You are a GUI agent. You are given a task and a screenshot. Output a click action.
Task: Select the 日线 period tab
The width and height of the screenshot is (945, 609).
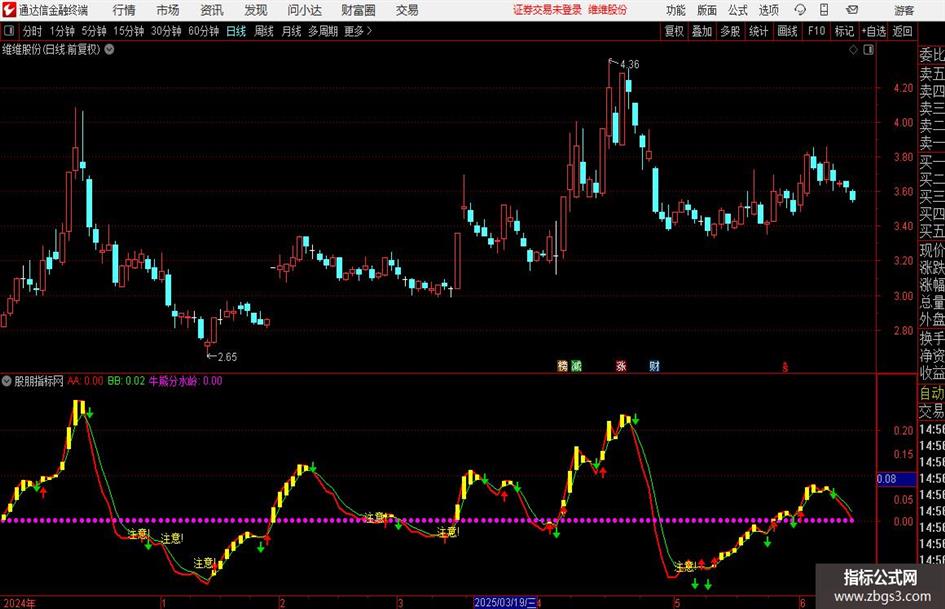[x=236, y=31]
